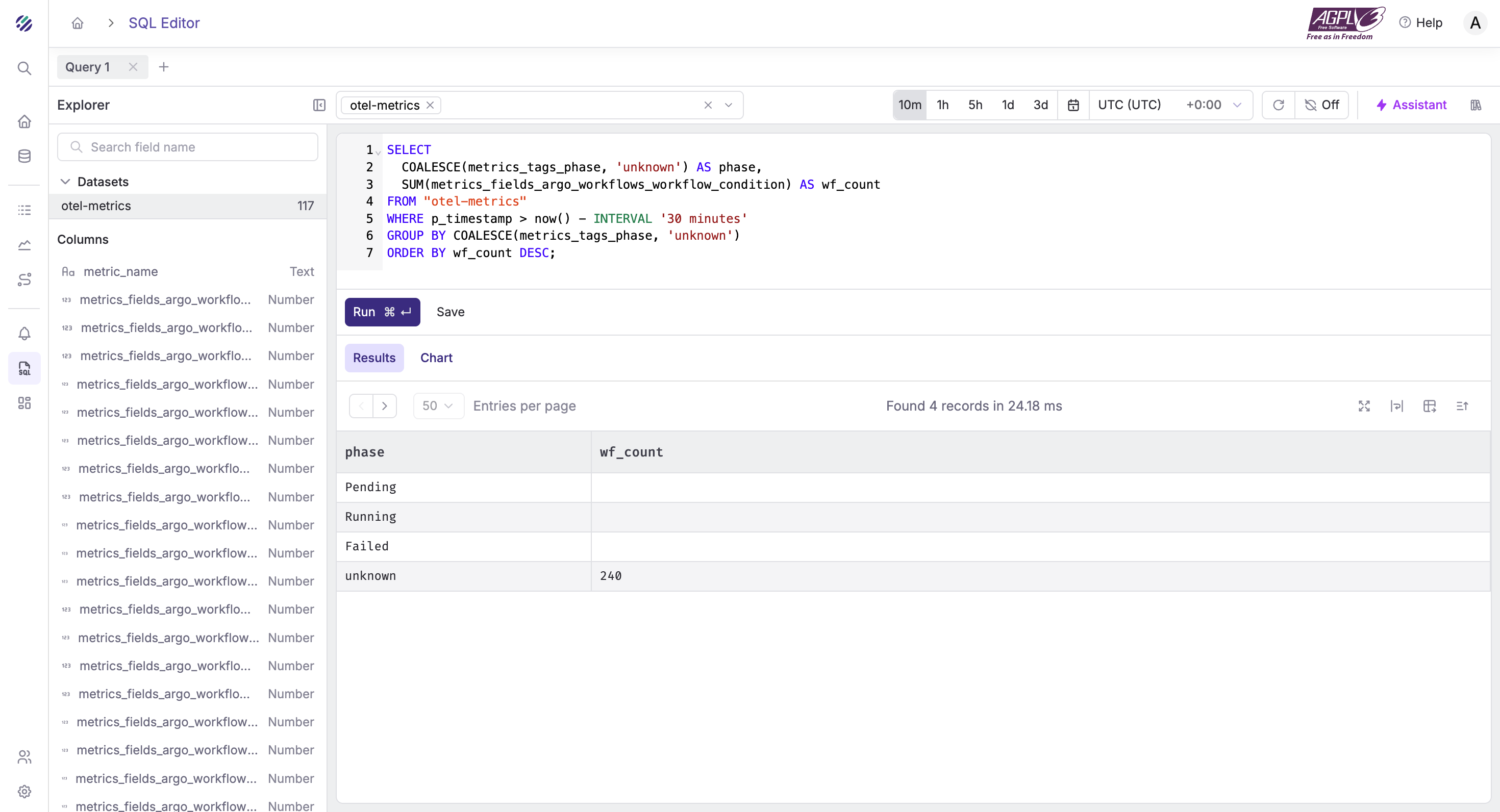Open the dashboards grid icon in sidebar
Screen dimensions: 1500x812
24,403
